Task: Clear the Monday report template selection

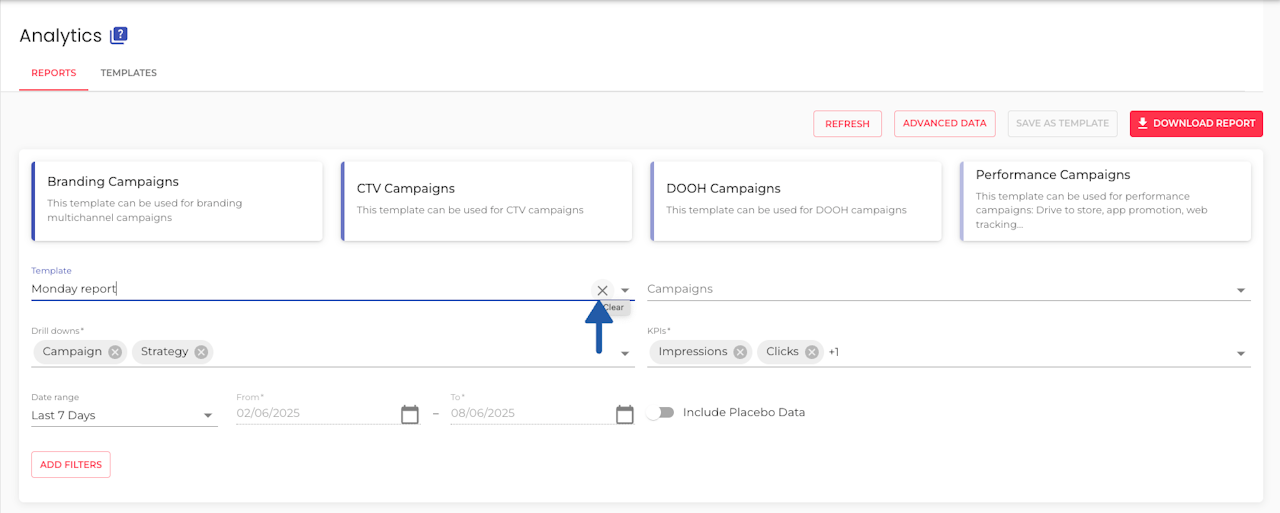Action: 602,290
